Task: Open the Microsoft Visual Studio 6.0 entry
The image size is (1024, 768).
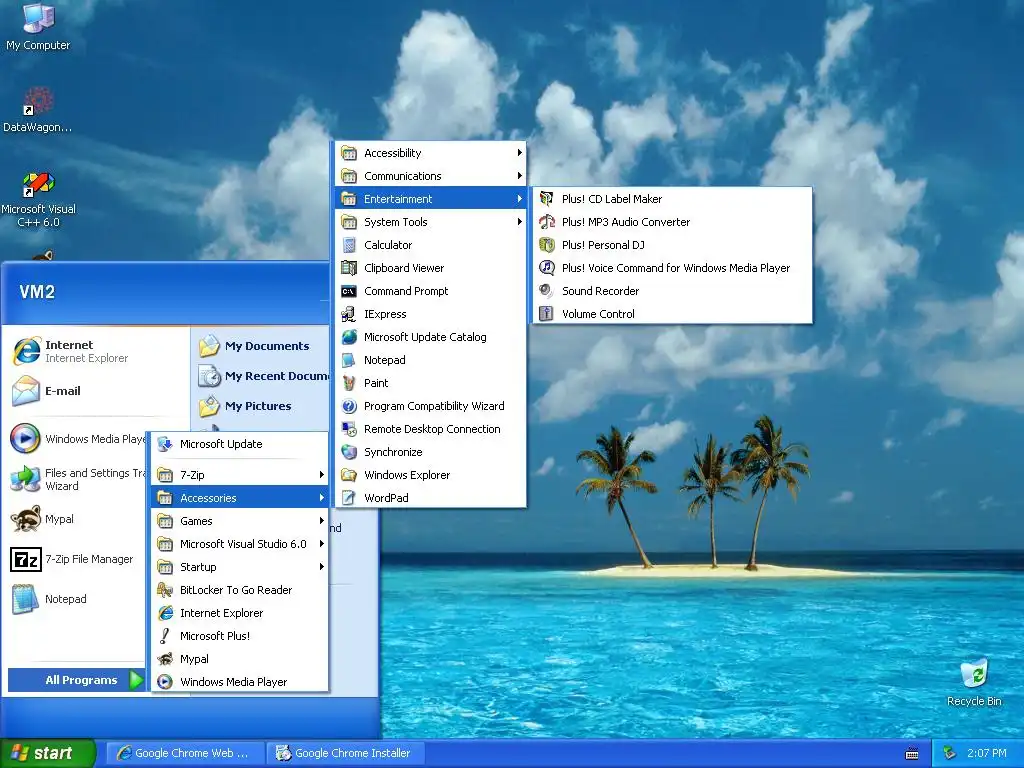Action: click(240, 544)
